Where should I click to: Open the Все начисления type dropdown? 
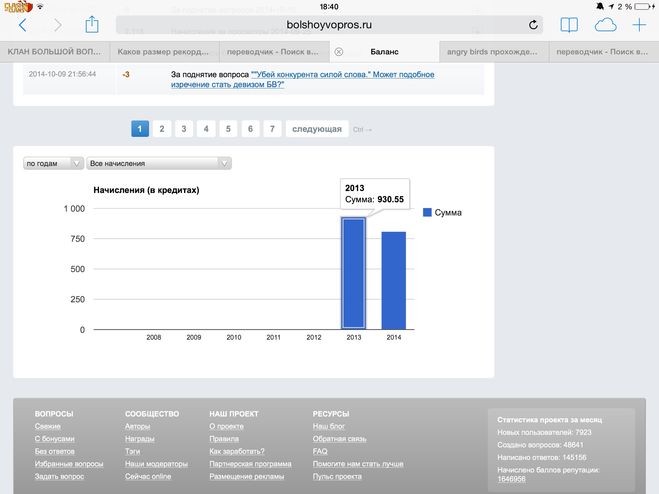[x=159, y=163]
